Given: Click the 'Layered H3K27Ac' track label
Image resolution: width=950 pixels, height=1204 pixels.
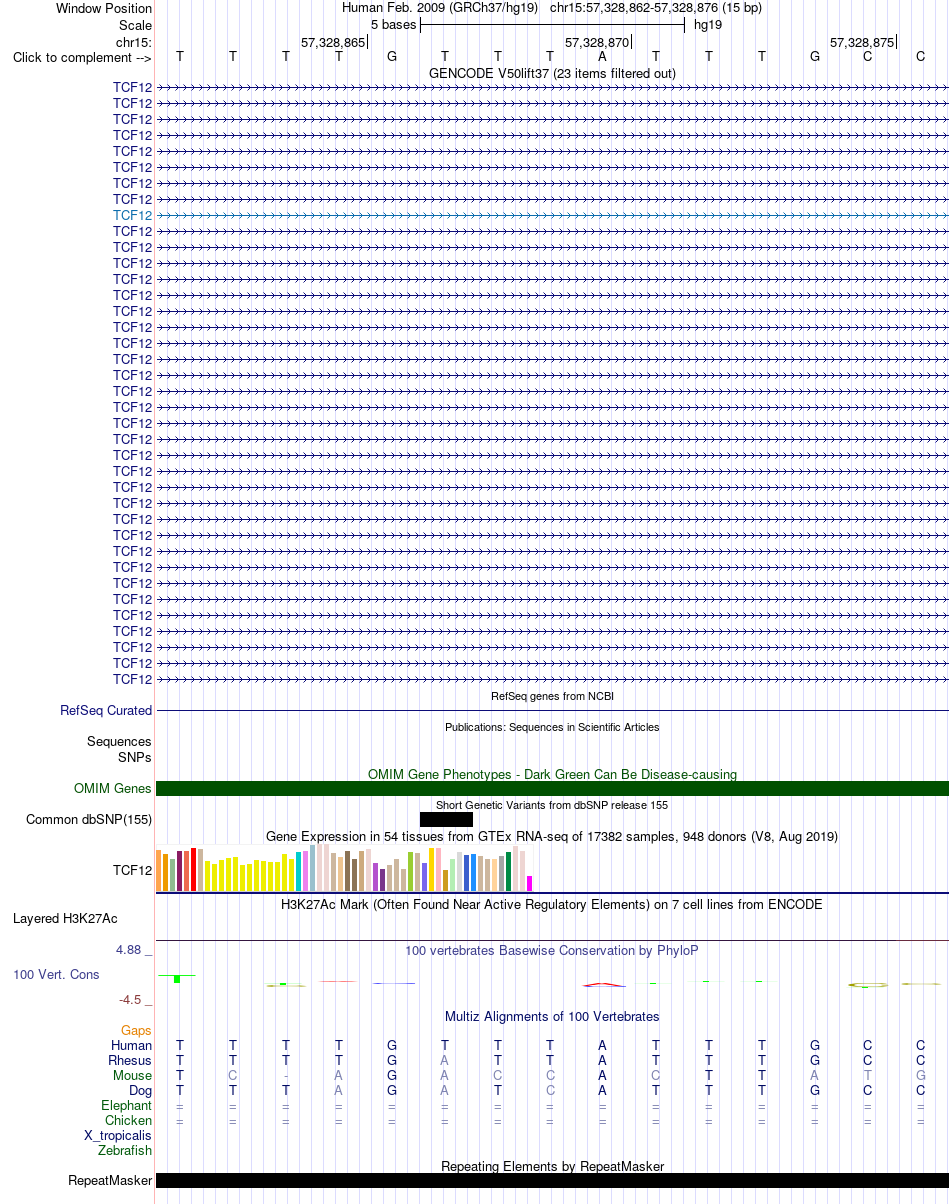Looking at the screenshot, I should (x=65, y=918).
